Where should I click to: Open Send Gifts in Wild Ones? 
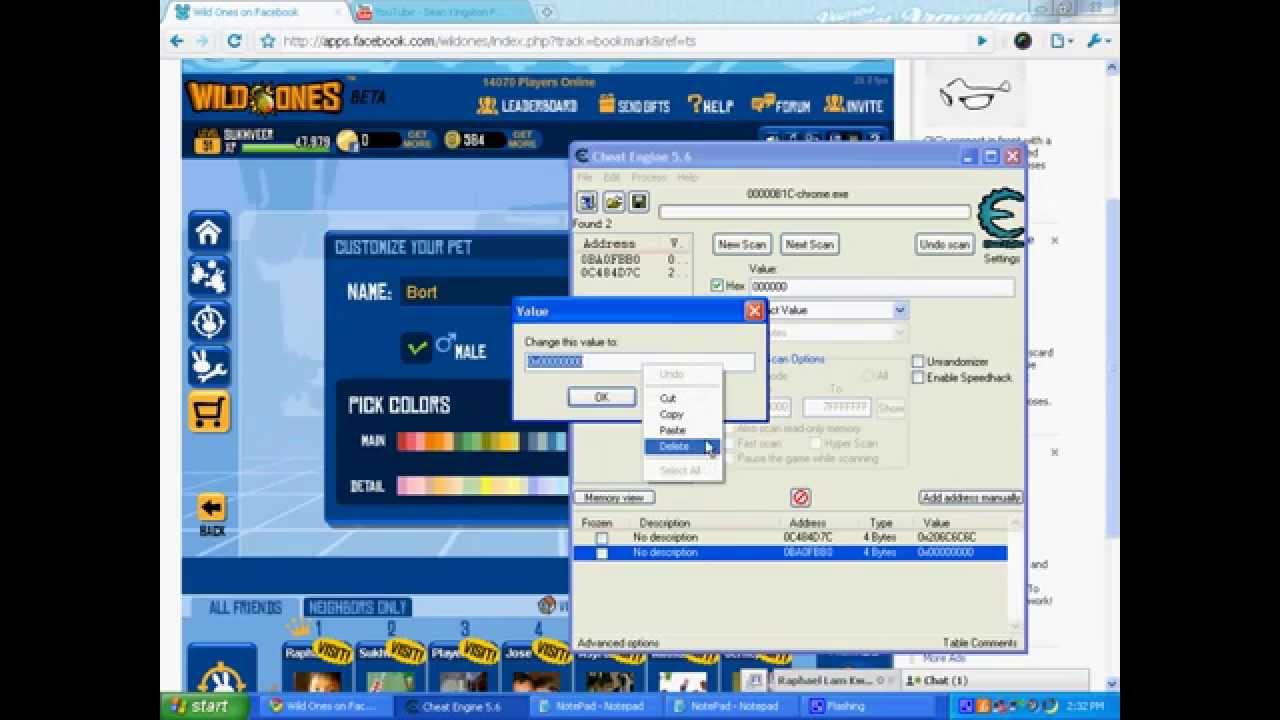634,105
